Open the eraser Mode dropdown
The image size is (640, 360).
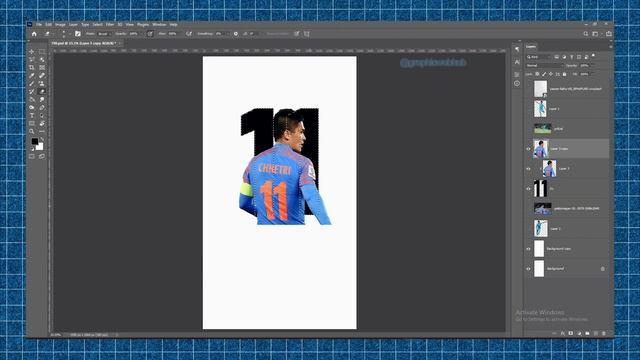click(x=104, y=34)
